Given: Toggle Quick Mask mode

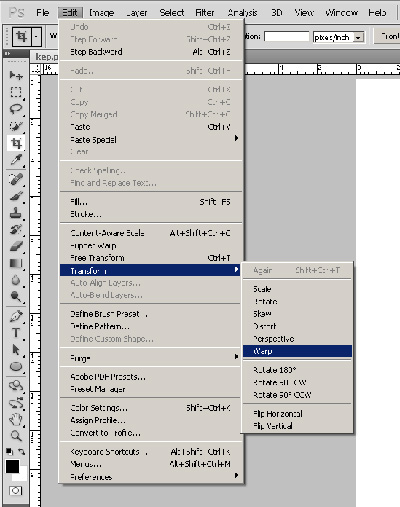Looking at the screenshot, I should [16, 491].
